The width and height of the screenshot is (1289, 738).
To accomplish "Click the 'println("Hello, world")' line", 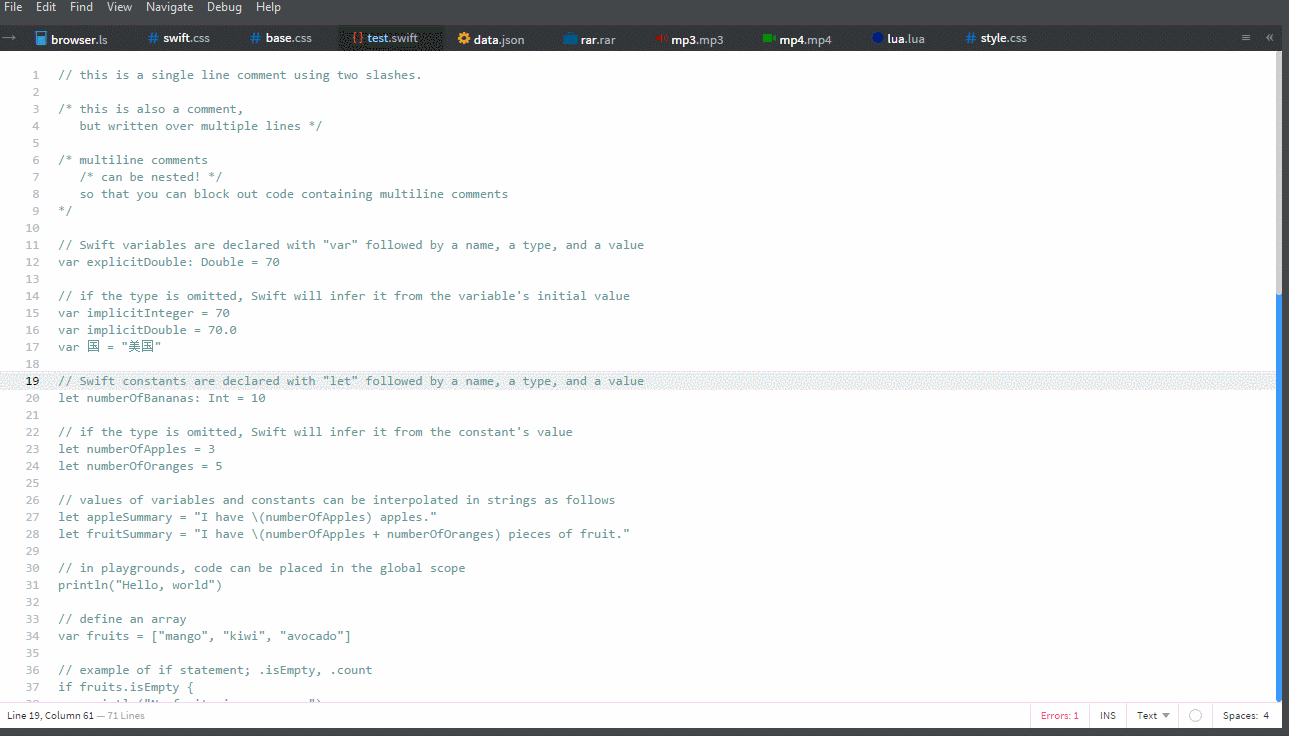I will coord(140,585).
